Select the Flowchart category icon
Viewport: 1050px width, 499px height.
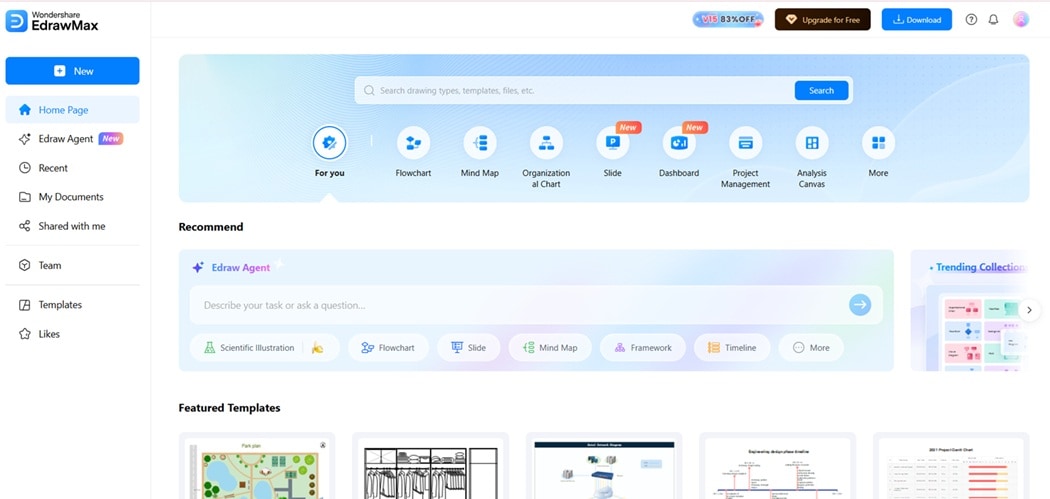[413, 143]
